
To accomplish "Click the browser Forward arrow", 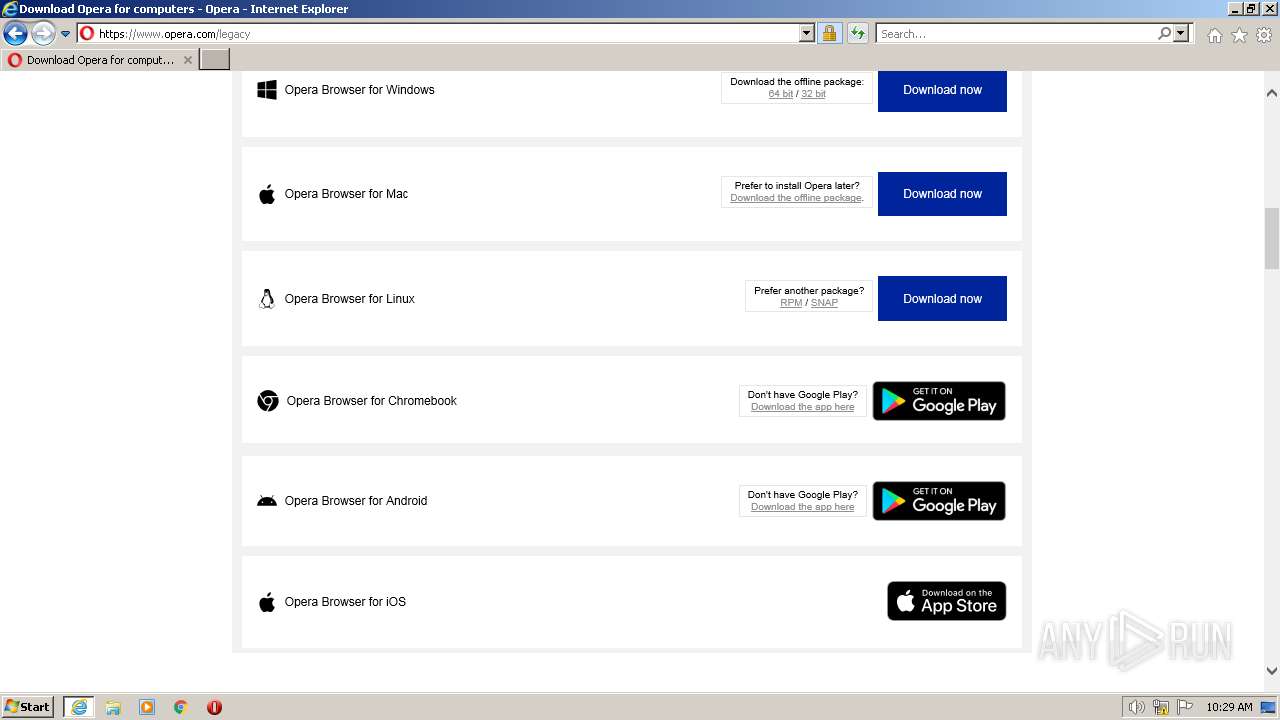I will [43, 34].
